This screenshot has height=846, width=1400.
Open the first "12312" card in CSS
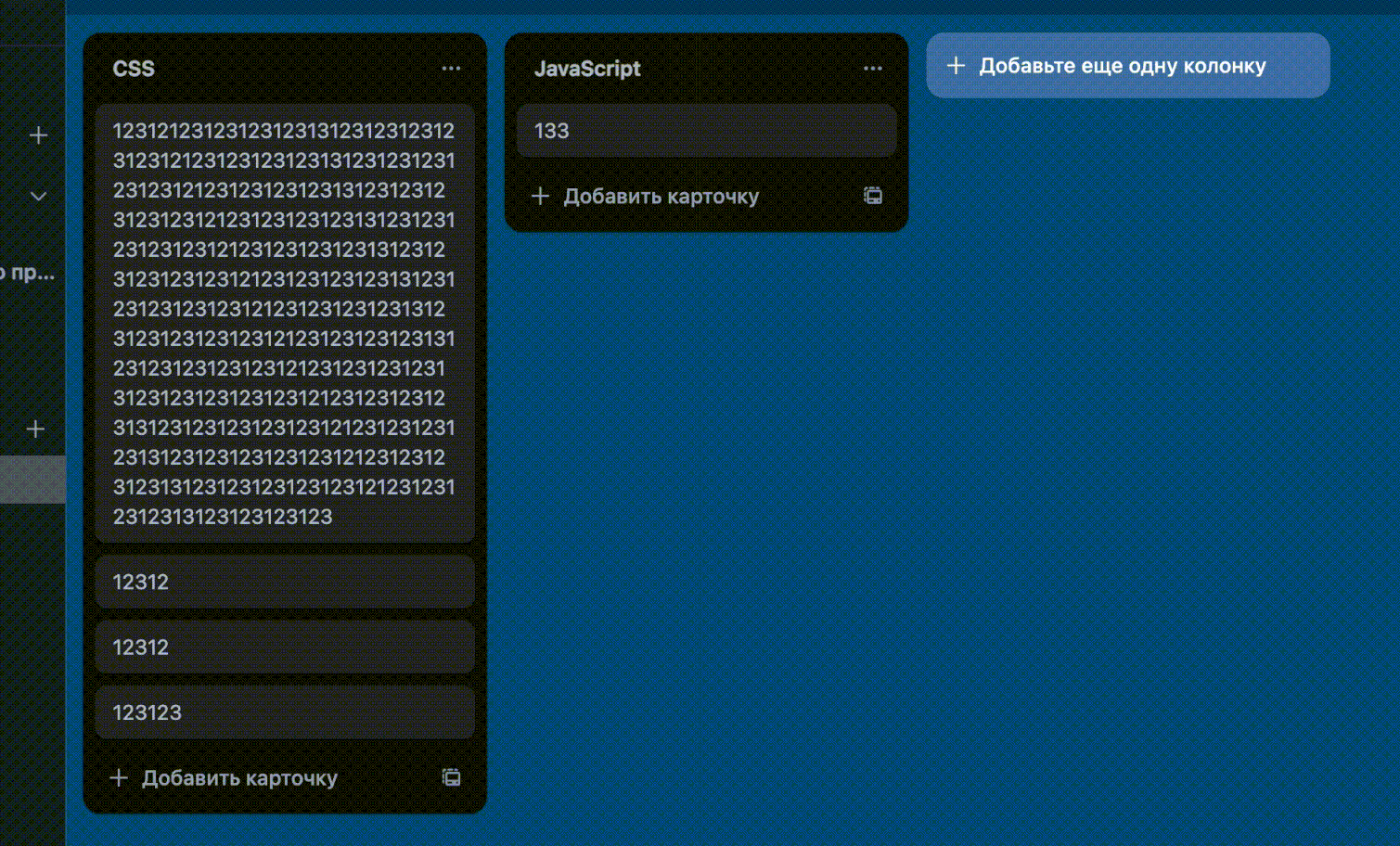284,583
